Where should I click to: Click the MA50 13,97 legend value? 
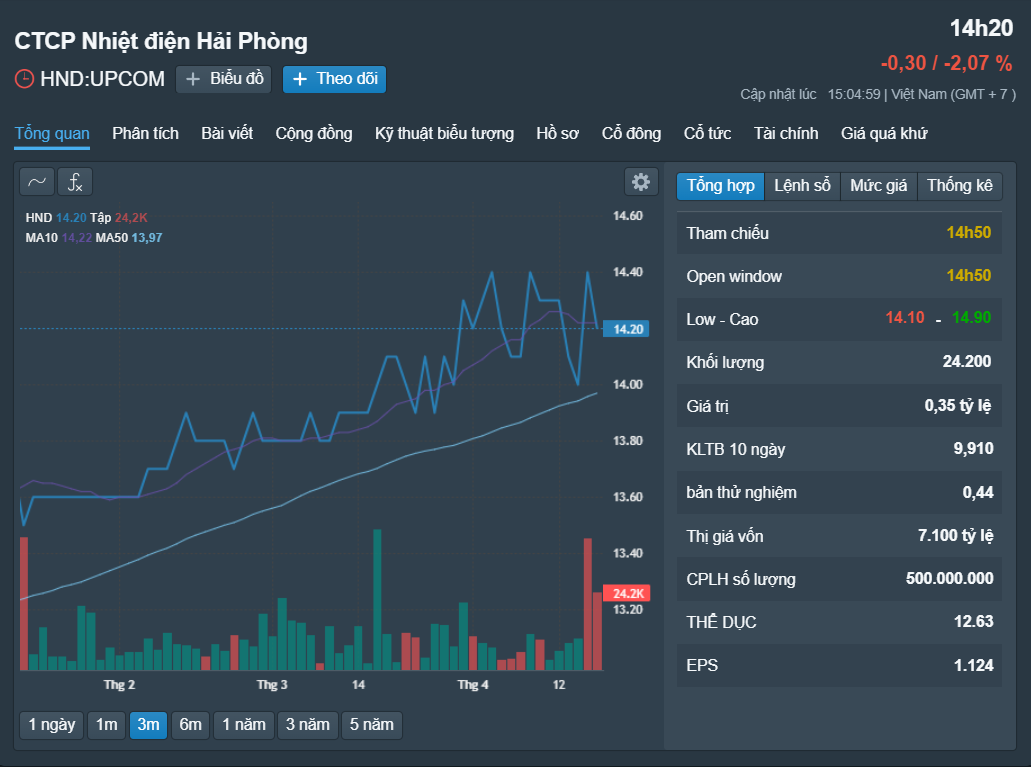[147, 238]
